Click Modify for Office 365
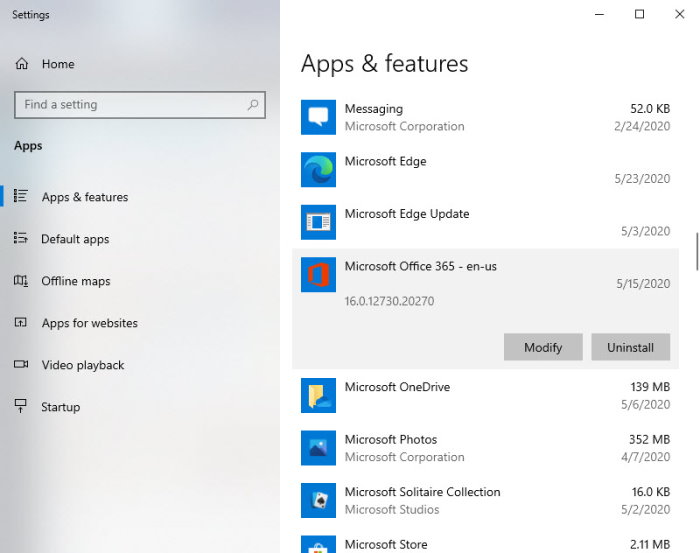 tap(543, 347)
